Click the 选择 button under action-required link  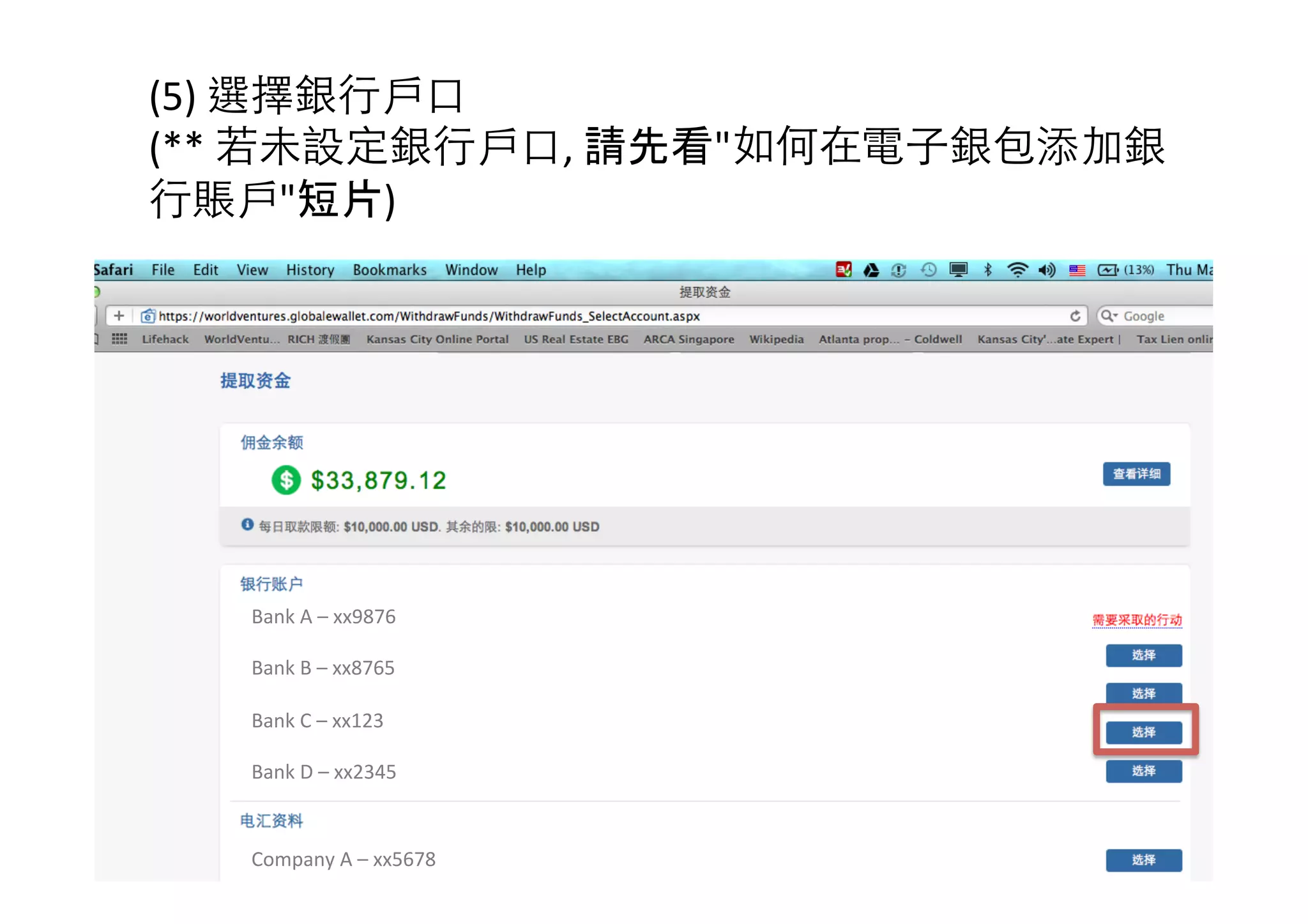click(x=1144, y=655)
